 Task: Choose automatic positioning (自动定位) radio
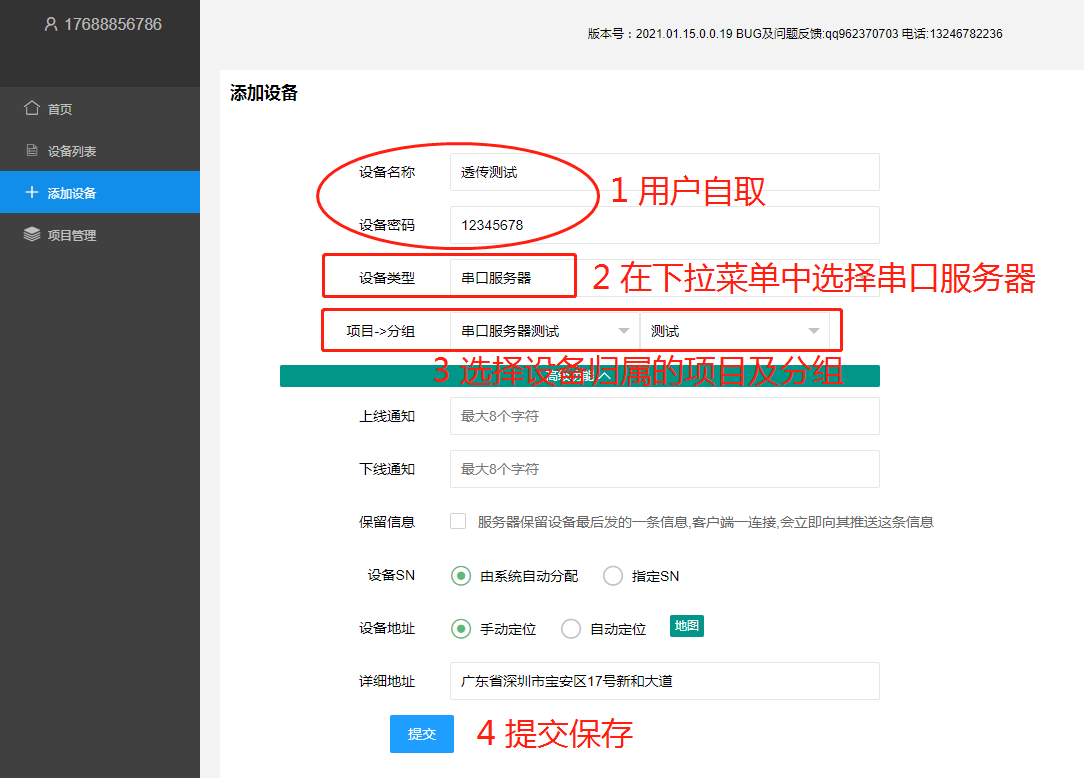[571, 629]
